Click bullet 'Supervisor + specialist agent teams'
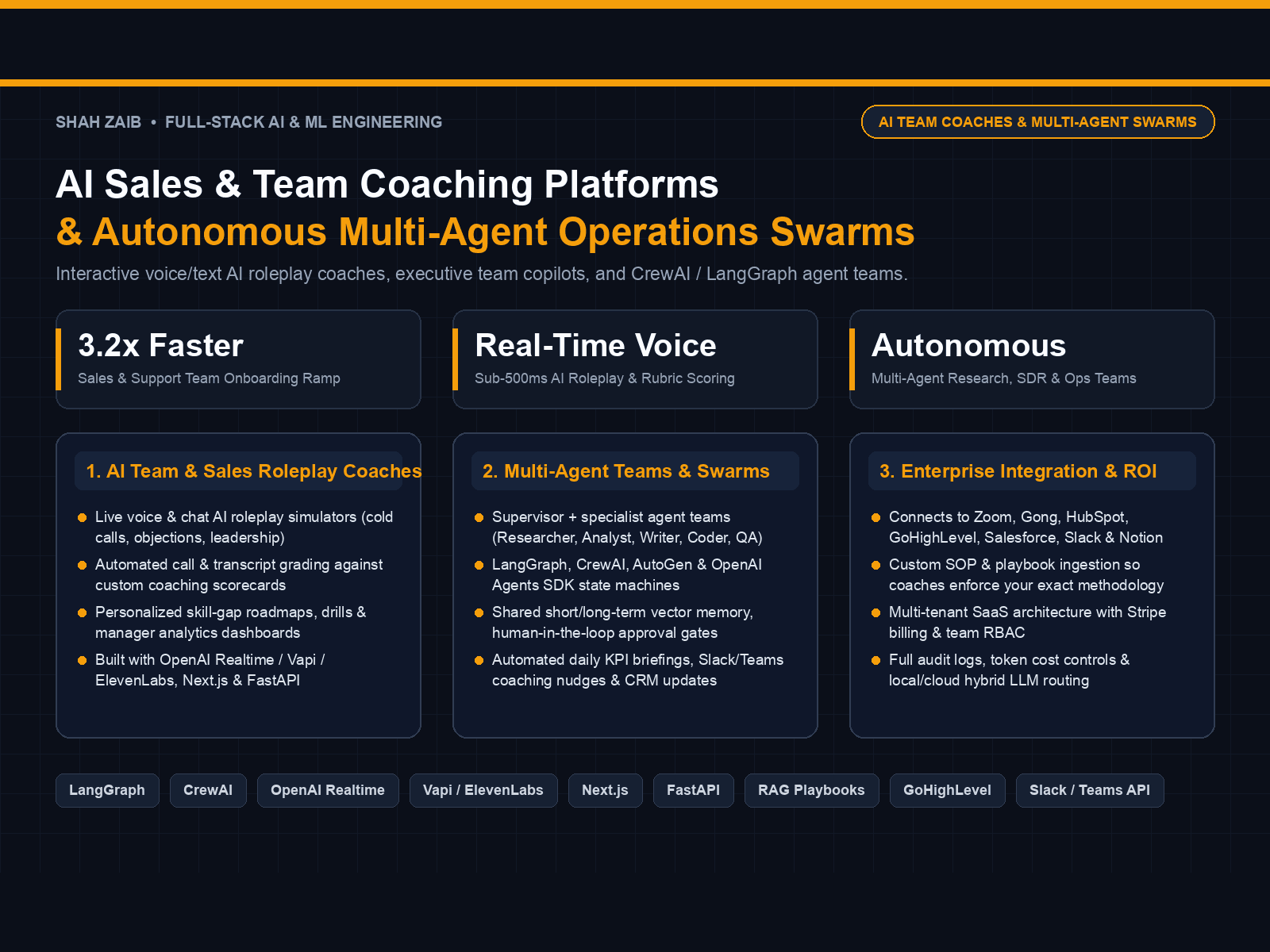The height and width of the screenshot is (952, 1270). 627,528
